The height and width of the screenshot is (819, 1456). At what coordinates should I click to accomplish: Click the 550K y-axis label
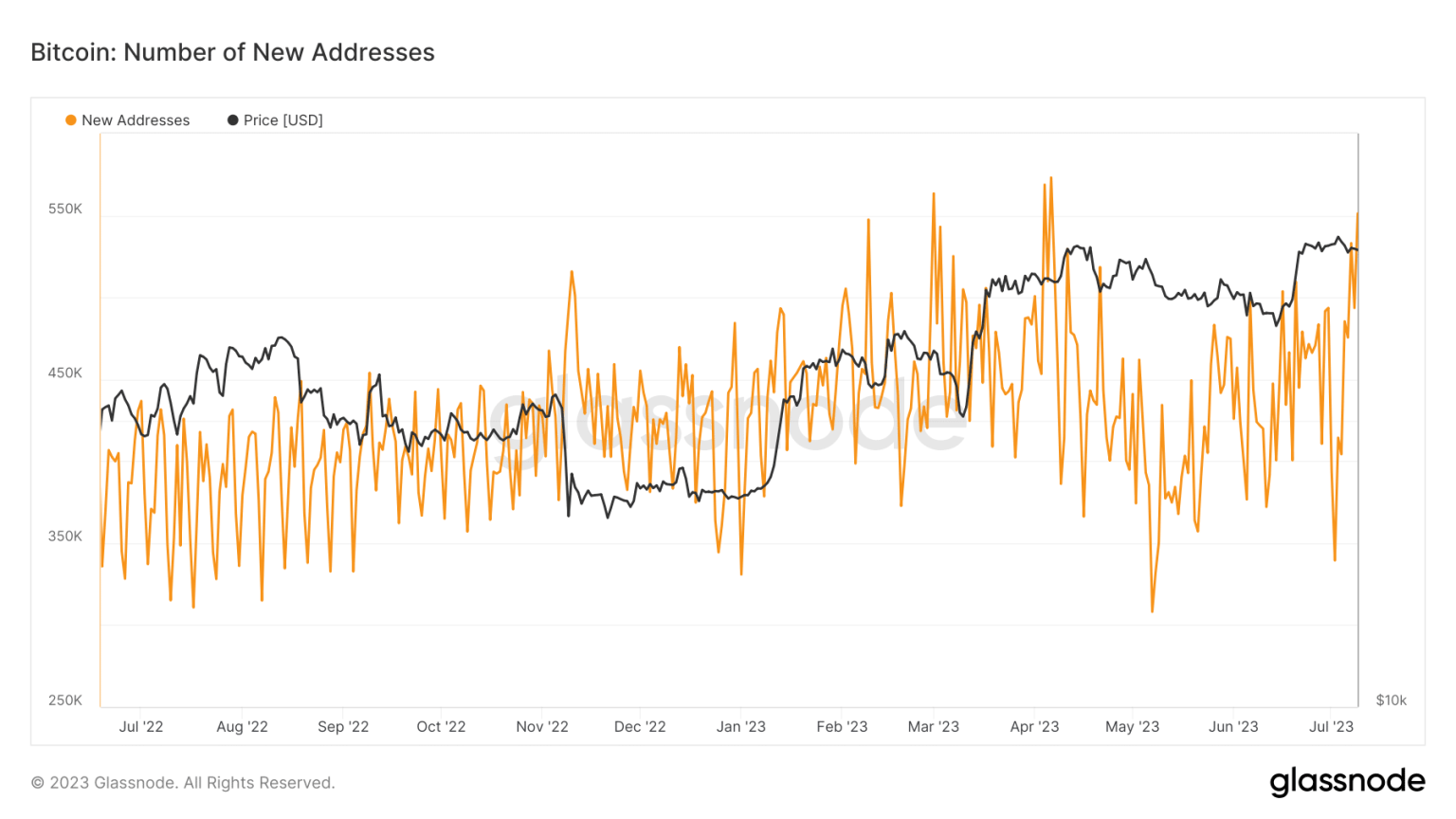(x=65, y=209)
